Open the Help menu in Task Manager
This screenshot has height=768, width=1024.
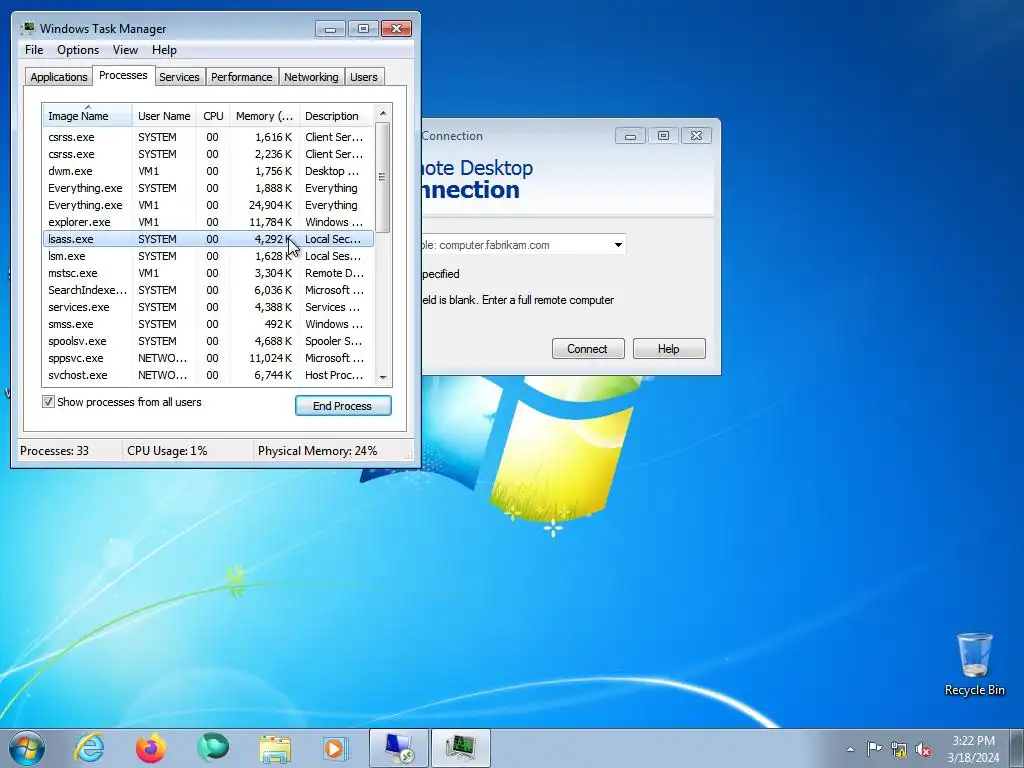coord(164,50)
